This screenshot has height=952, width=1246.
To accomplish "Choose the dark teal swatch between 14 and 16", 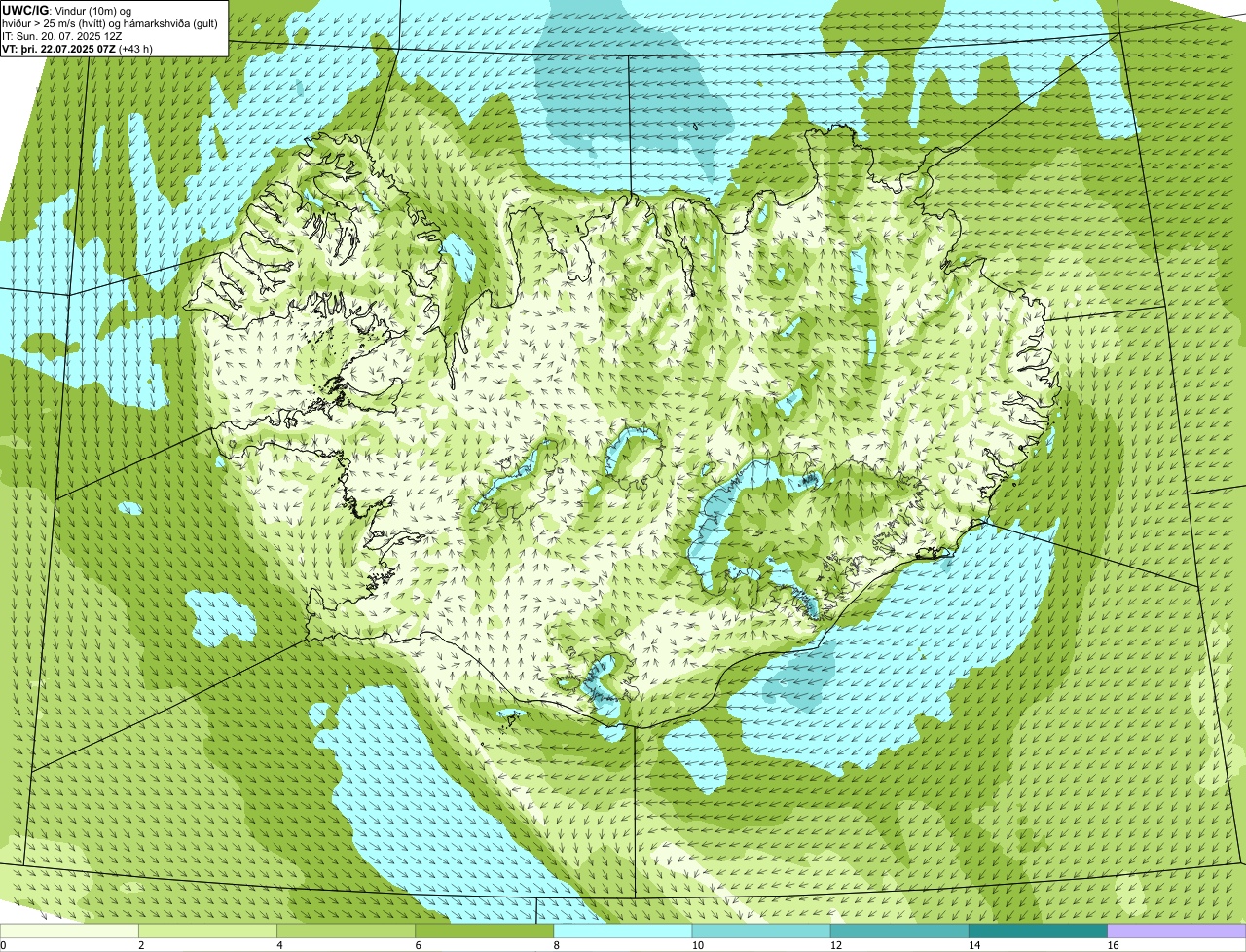I will [x=1038, y=932].
